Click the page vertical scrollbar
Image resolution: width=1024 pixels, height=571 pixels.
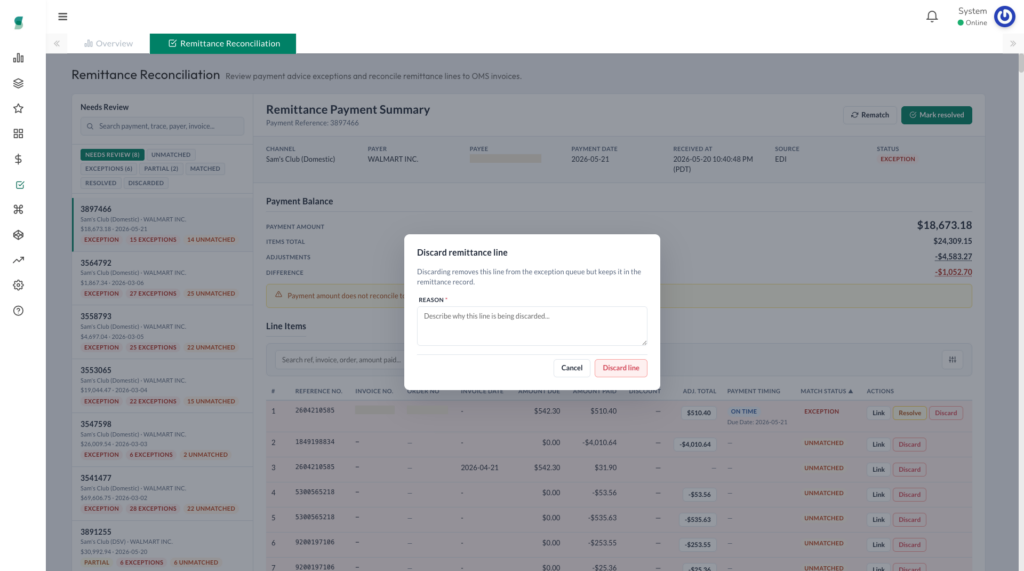point(1020,63)
